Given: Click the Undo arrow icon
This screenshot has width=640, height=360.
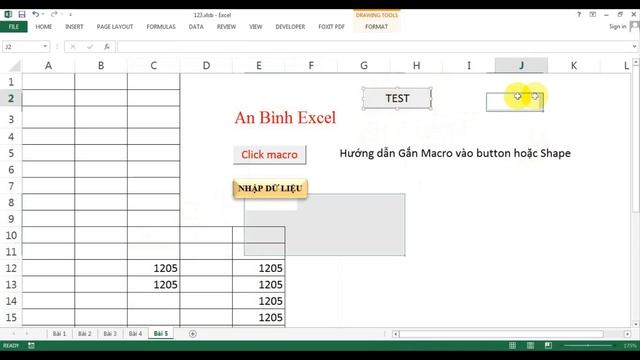Looking at the screenshot, I should click(x=36, y=14).
